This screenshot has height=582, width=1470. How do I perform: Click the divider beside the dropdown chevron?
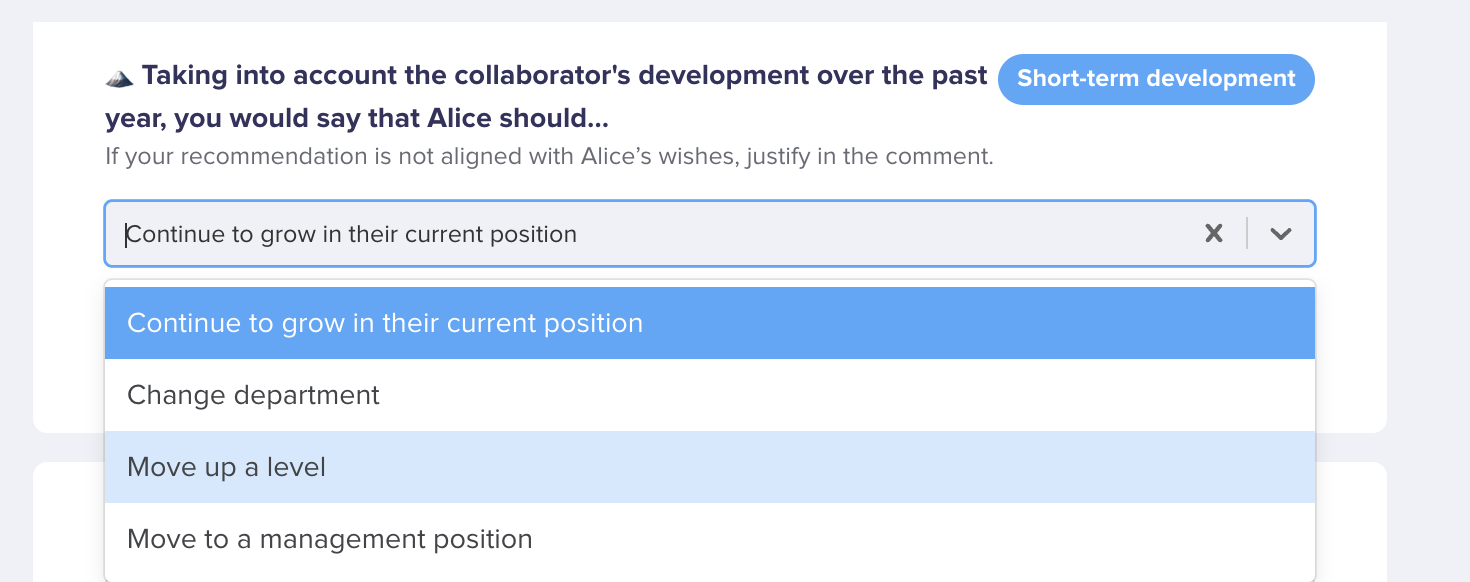pyautogui.click(x=1247, y=234)
